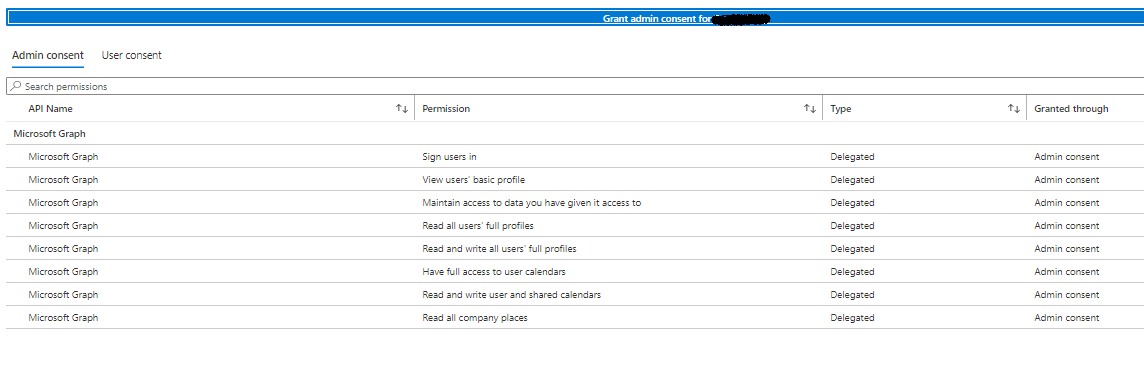Click the Granted through column header

pyautogui.click(x=1071, y=109)
